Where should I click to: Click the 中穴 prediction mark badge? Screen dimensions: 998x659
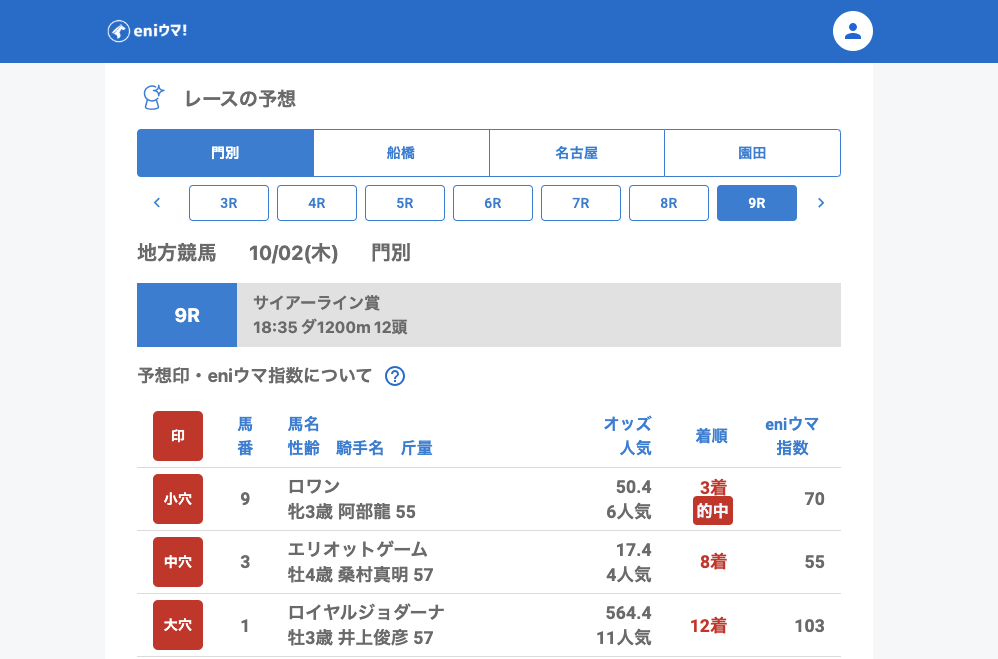tap(178, 562)
